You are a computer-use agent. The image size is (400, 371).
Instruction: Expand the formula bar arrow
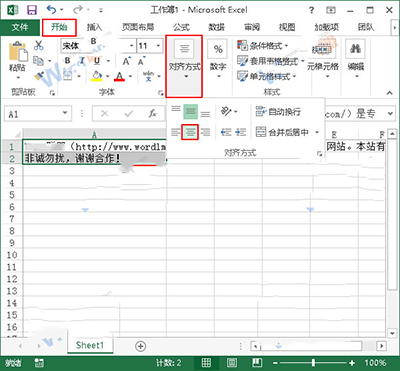pyautogui.click(x=390, y=114)
